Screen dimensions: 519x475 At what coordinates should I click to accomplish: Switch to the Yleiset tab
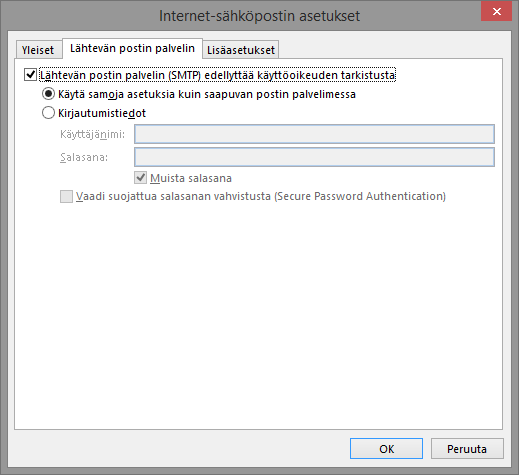click(x=39, y=50)
